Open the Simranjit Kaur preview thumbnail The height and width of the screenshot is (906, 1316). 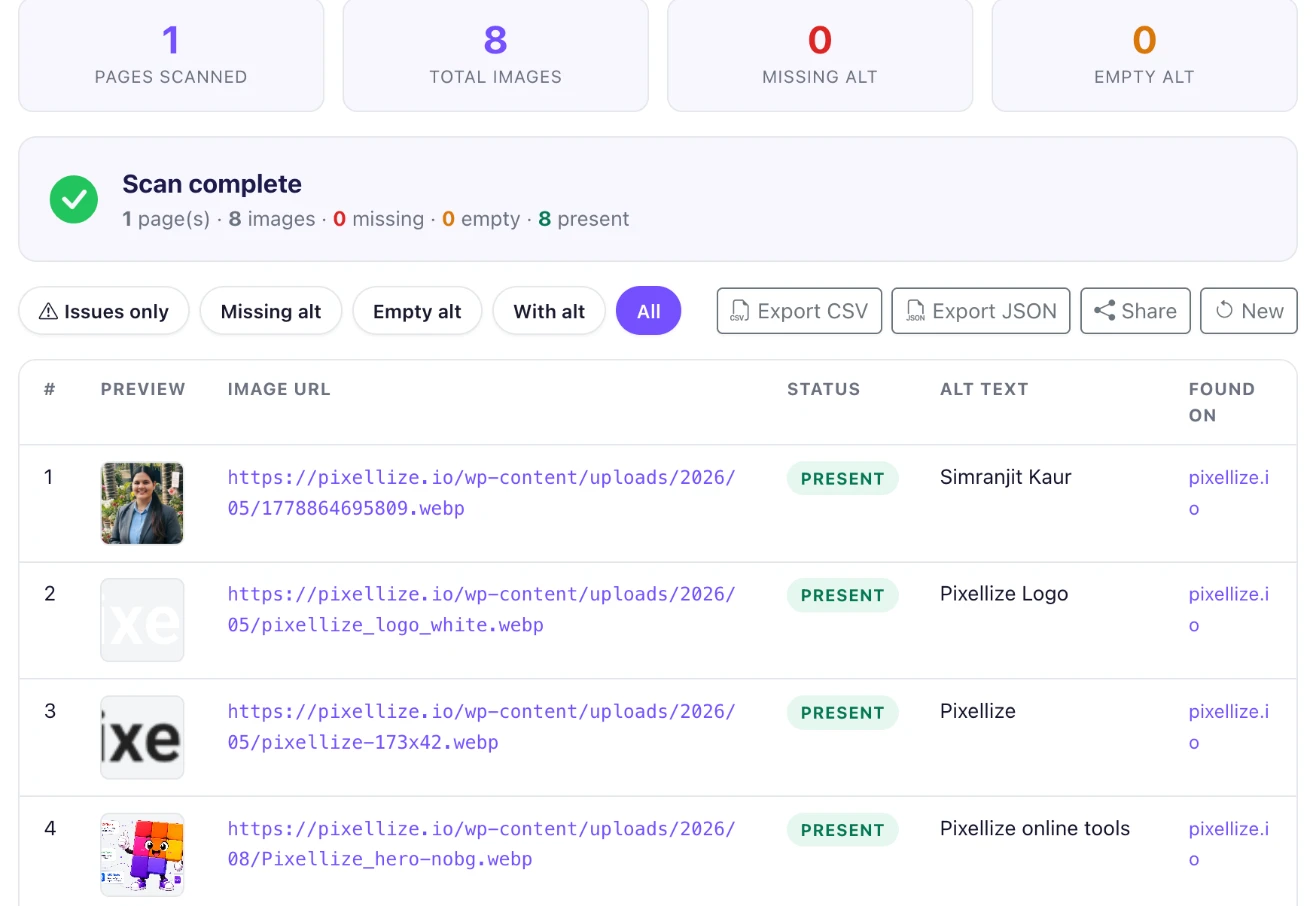pos(142,503)
